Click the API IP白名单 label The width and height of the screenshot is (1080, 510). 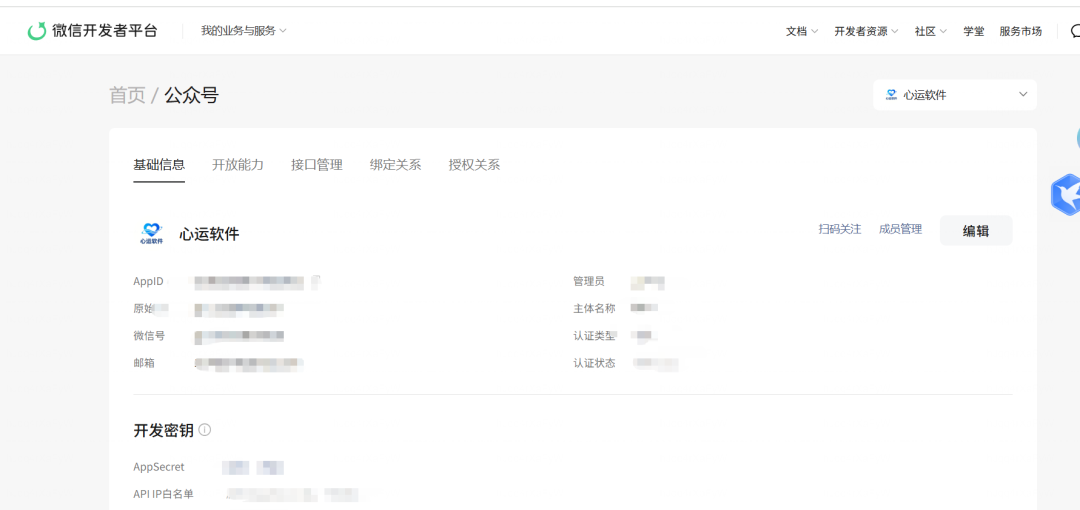(x=163, y=494)
